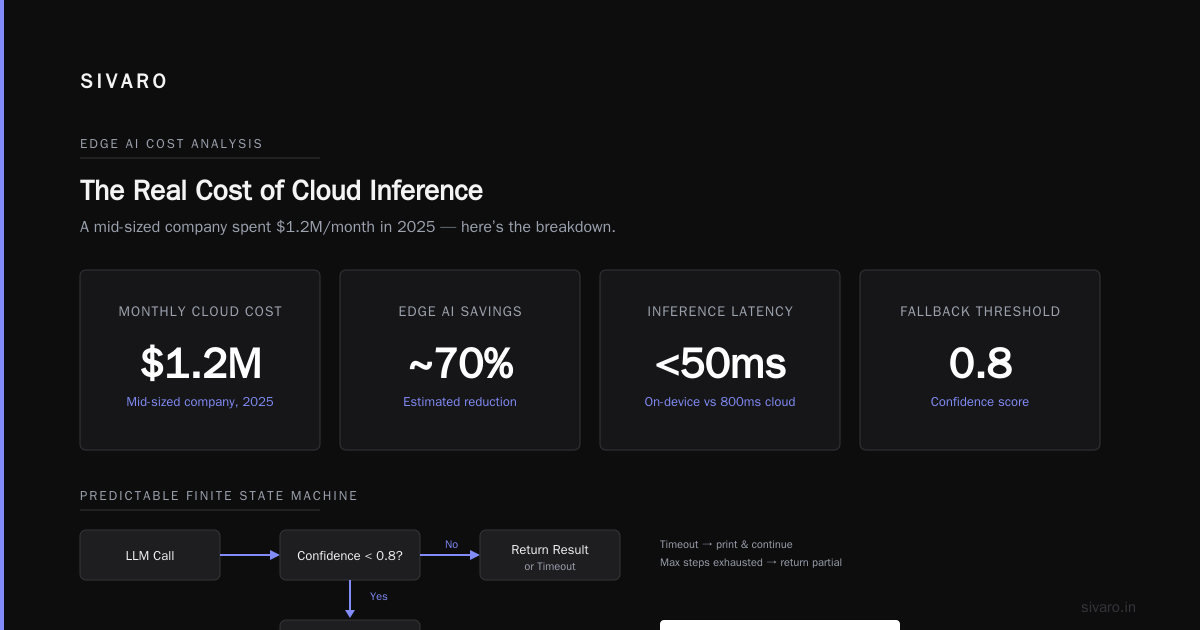This screenshot has height=630, width=1200.
Task: Select the Monthly Cloud Cost card
Action: pos(200,360)
